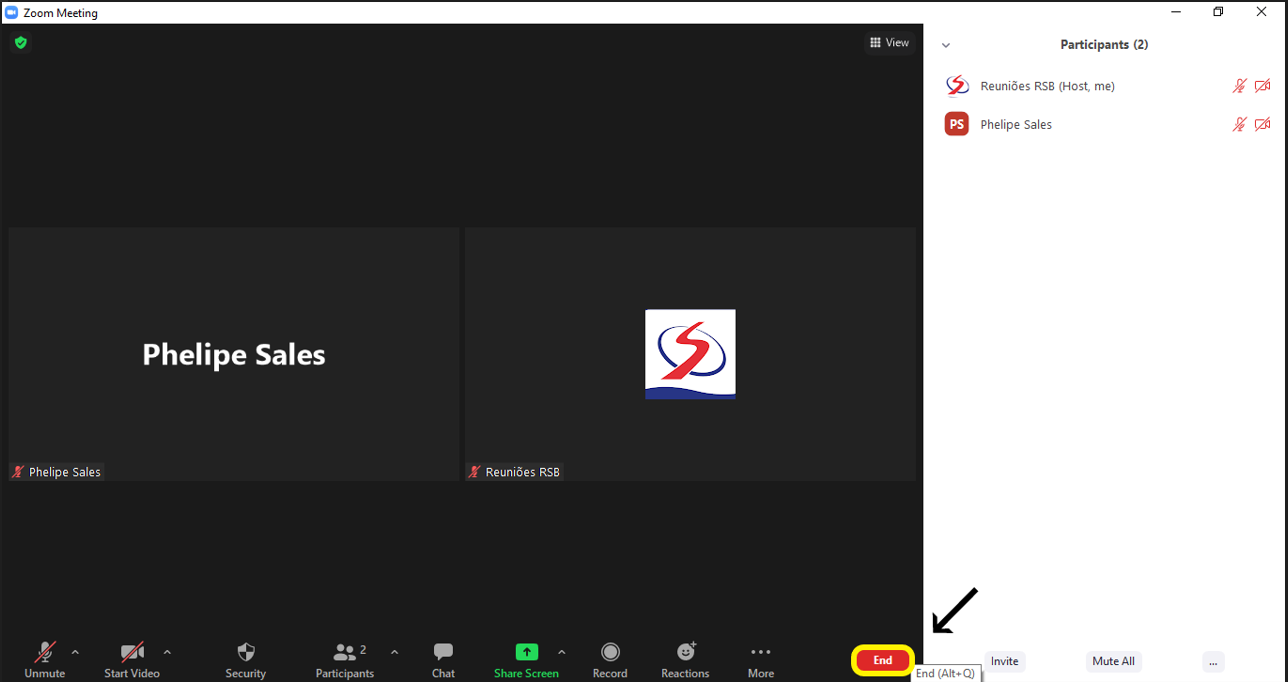Open the Chat bubble icon
1288x682 pixels.
(443, 652)
